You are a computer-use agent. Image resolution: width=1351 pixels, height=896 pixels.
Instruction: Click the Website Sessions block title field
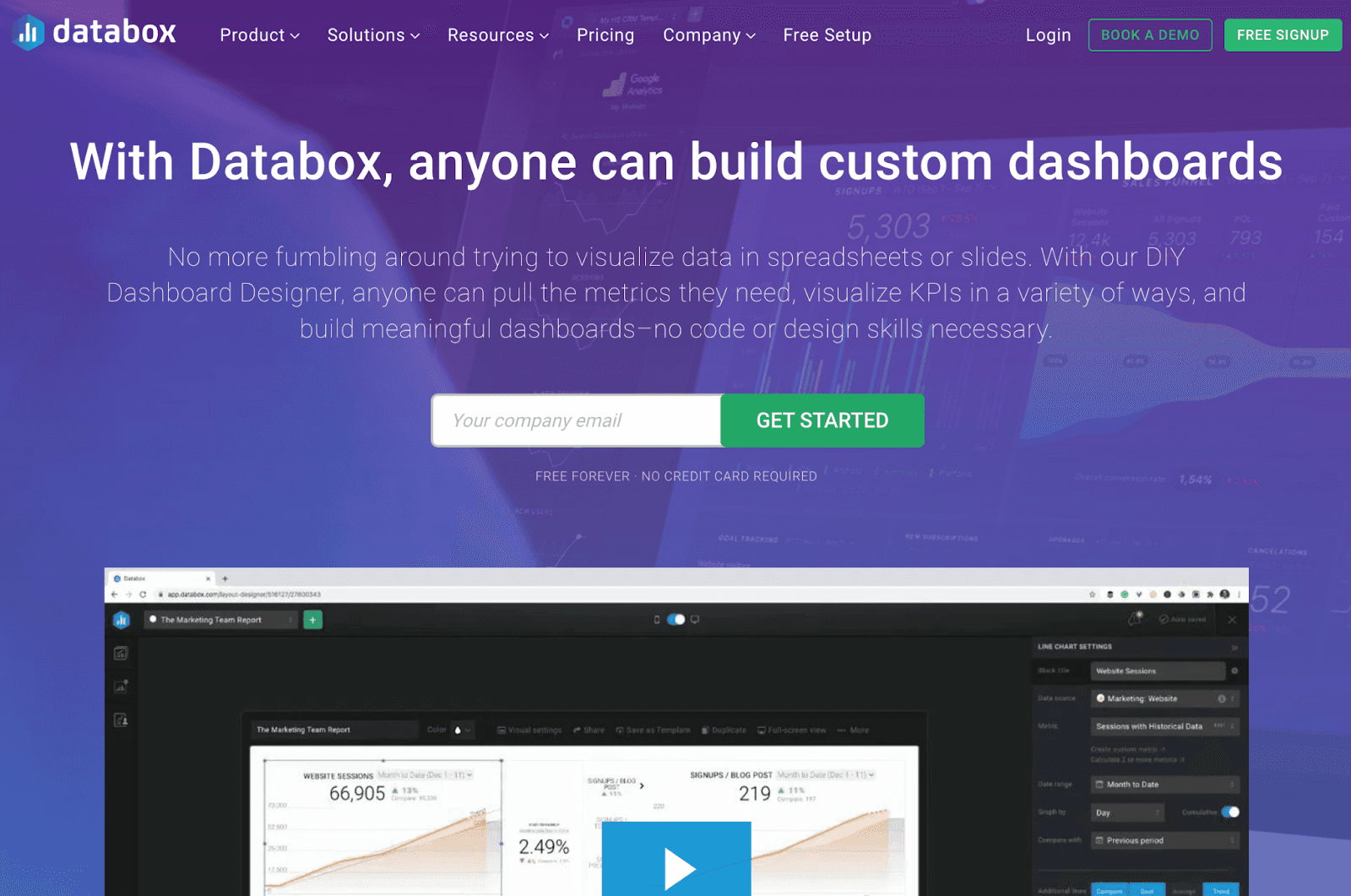coord(1158,671)
